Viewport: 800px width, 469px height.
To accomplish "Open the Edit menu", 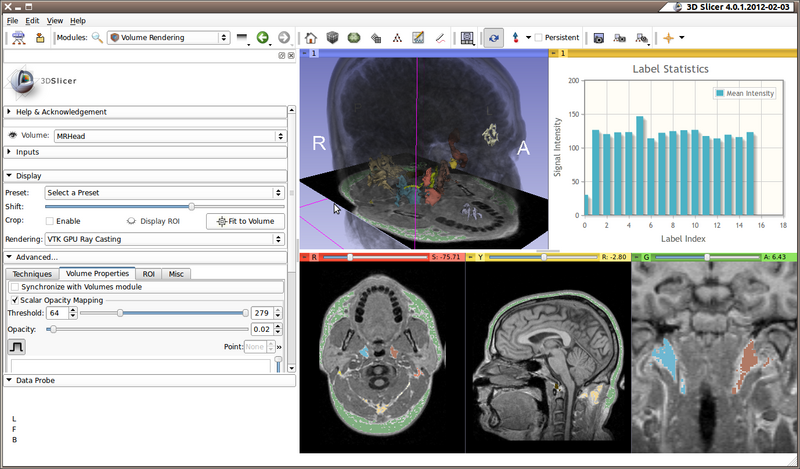I will 32,21.
